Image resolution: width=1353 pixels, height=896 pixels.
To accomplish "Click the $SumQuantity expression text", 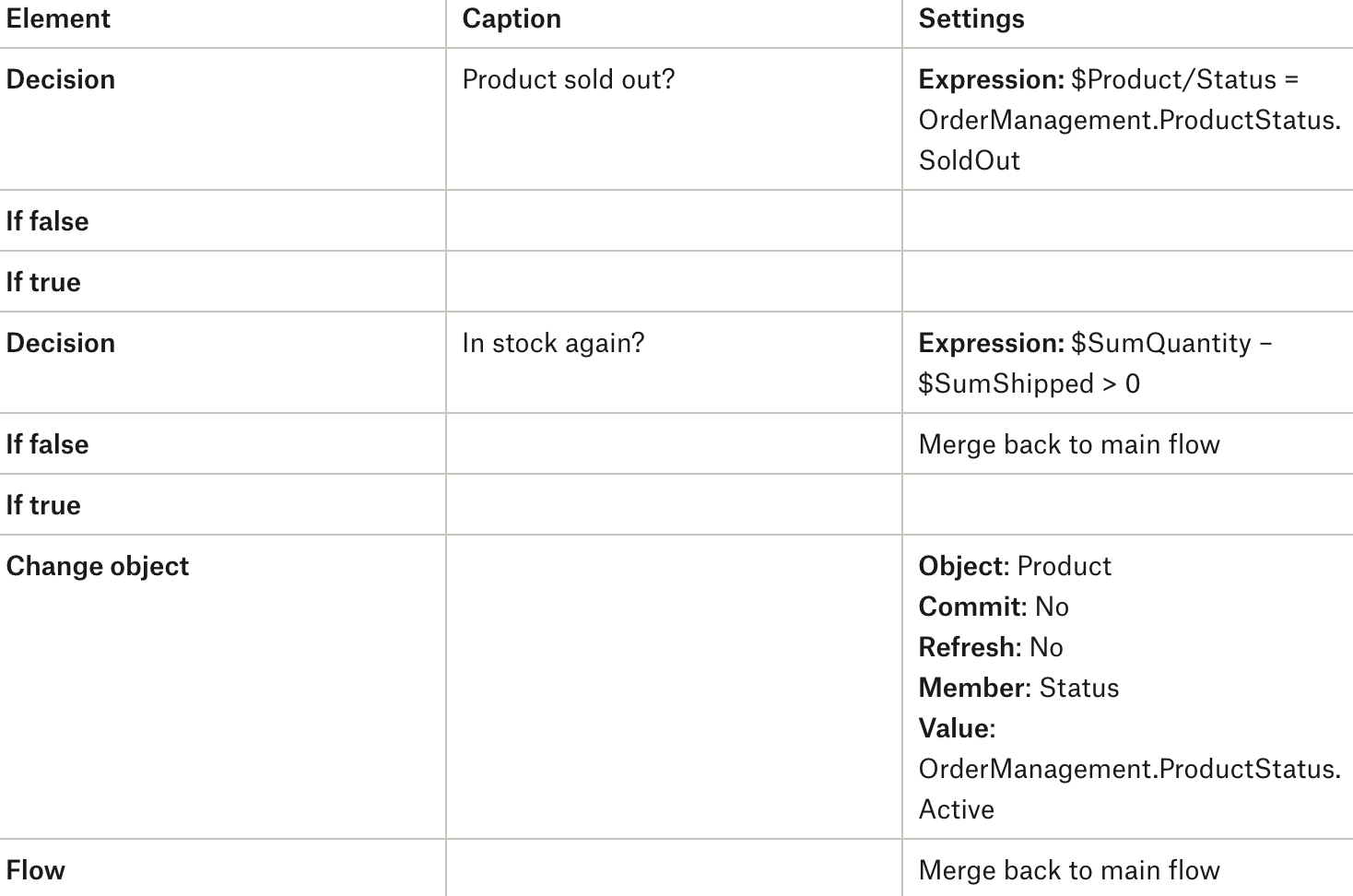I will tap(1095, 363).
